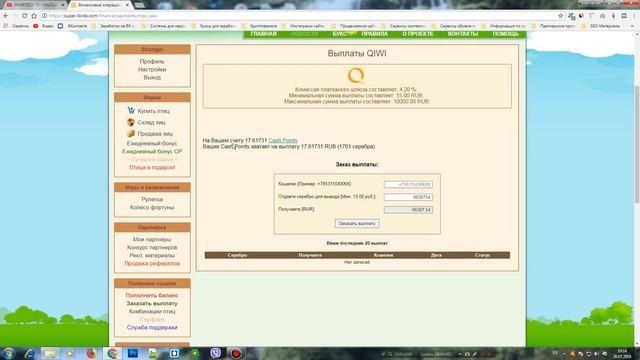
Task: Select the 'Финансовые операции' browser tab
Action: click(99, 5)
